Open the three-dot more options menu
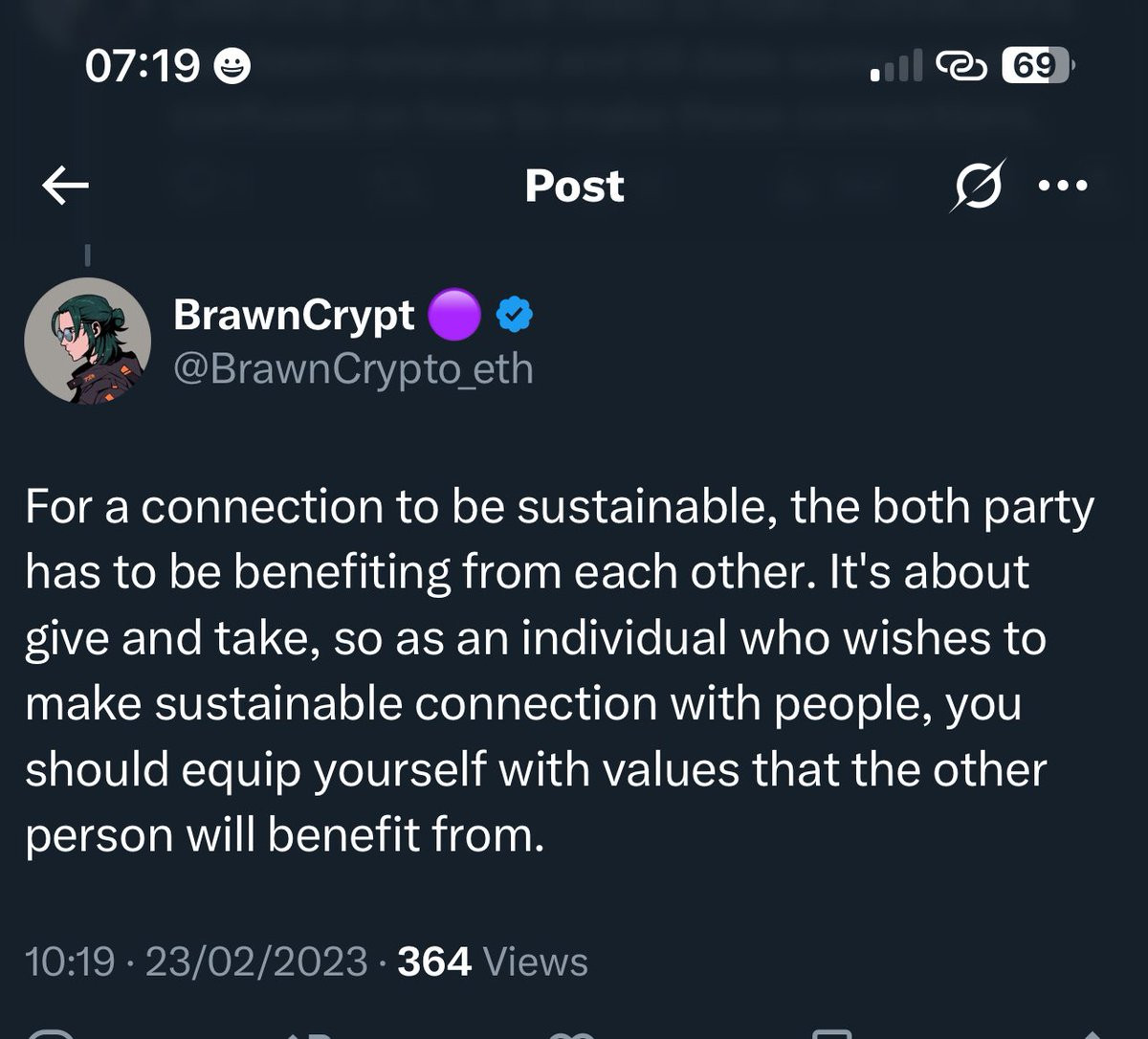The width and height of the screenshot is (1148, 1039). 1063,187
